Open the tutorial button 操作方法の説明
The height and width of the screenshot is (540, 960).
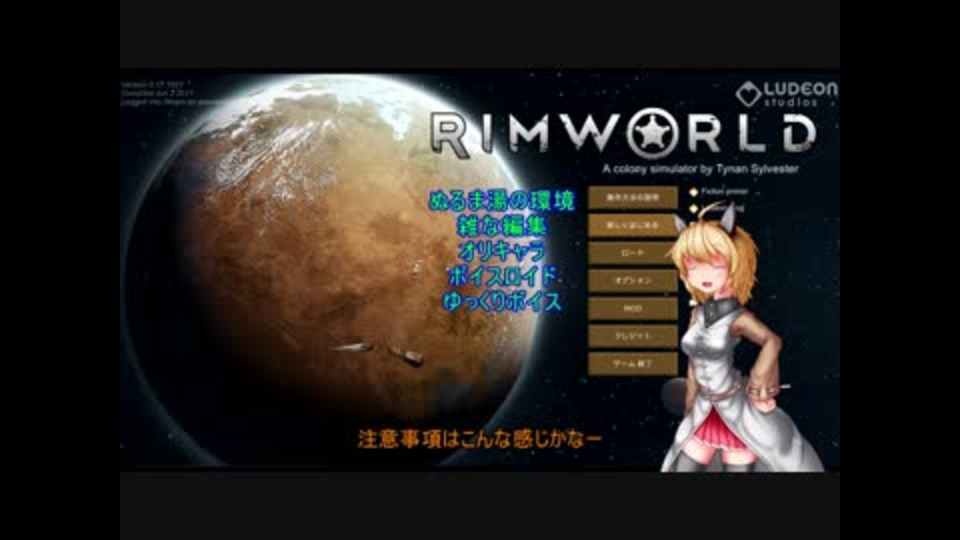(x=633, y=198)
